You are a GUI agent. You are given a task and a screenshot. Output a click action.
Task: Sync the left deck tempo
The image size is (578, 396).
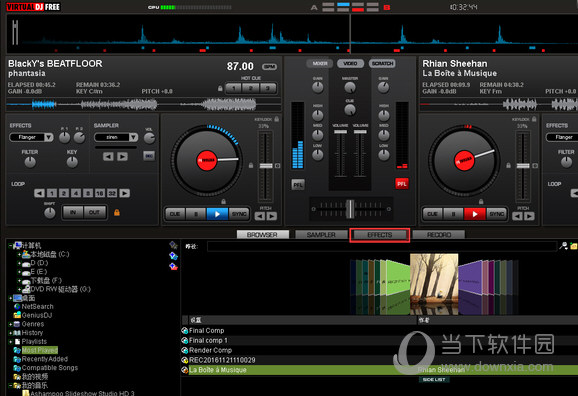click(x=239, y=214)
